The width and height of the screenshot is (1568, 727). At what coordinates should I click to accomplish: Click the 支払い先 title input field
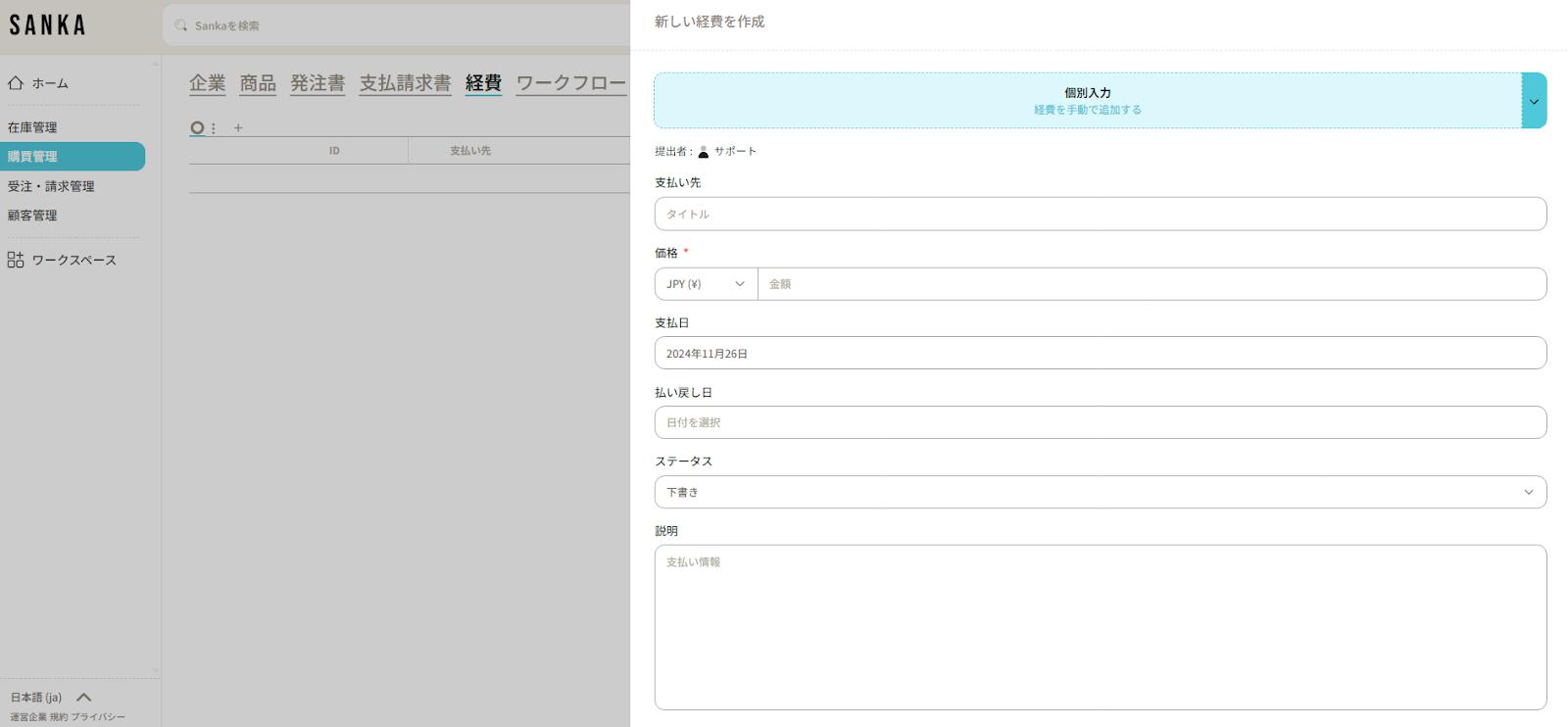point(1100,214)
